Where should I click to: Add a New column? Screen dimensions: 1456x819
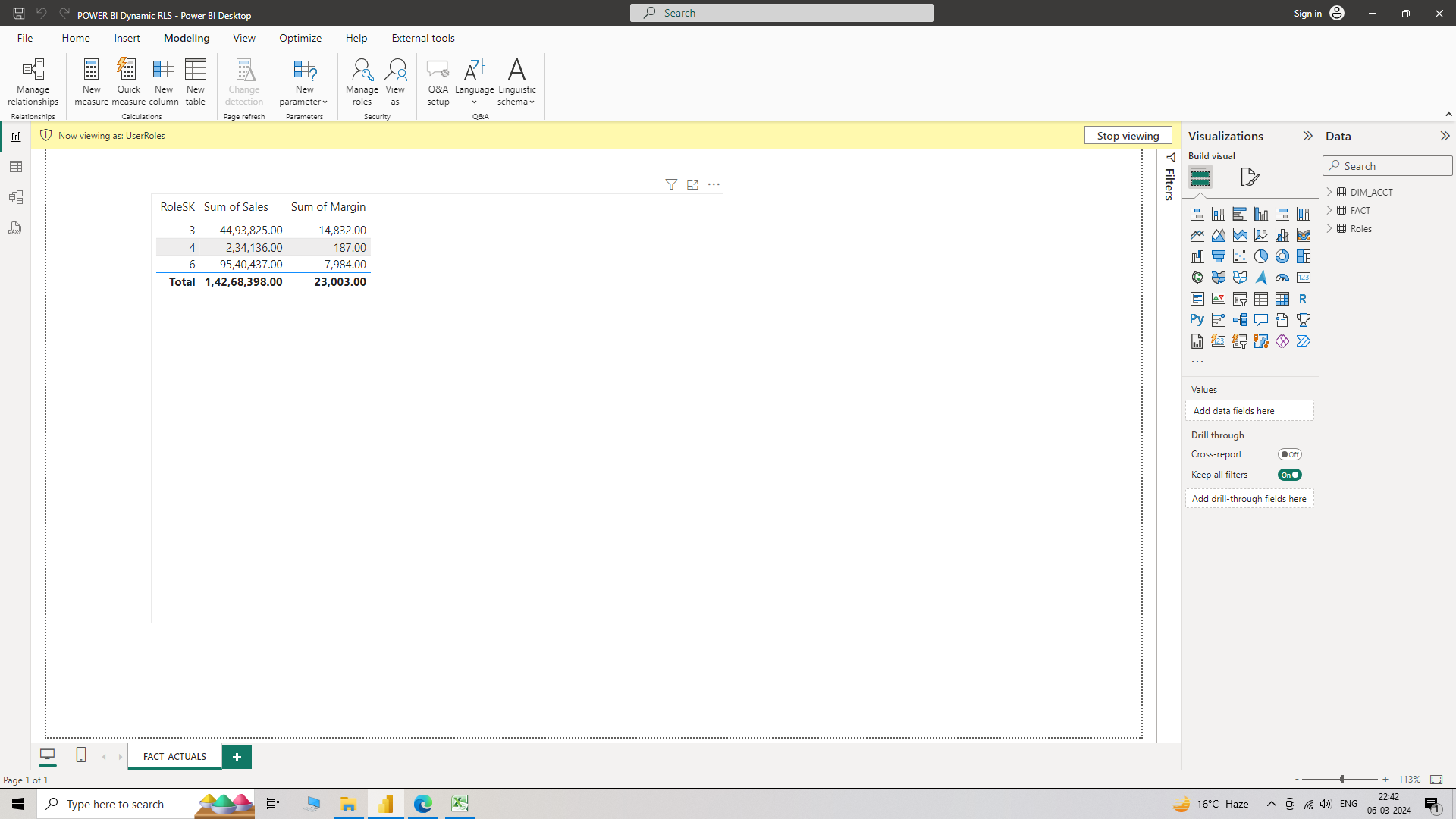click(163, 82)
